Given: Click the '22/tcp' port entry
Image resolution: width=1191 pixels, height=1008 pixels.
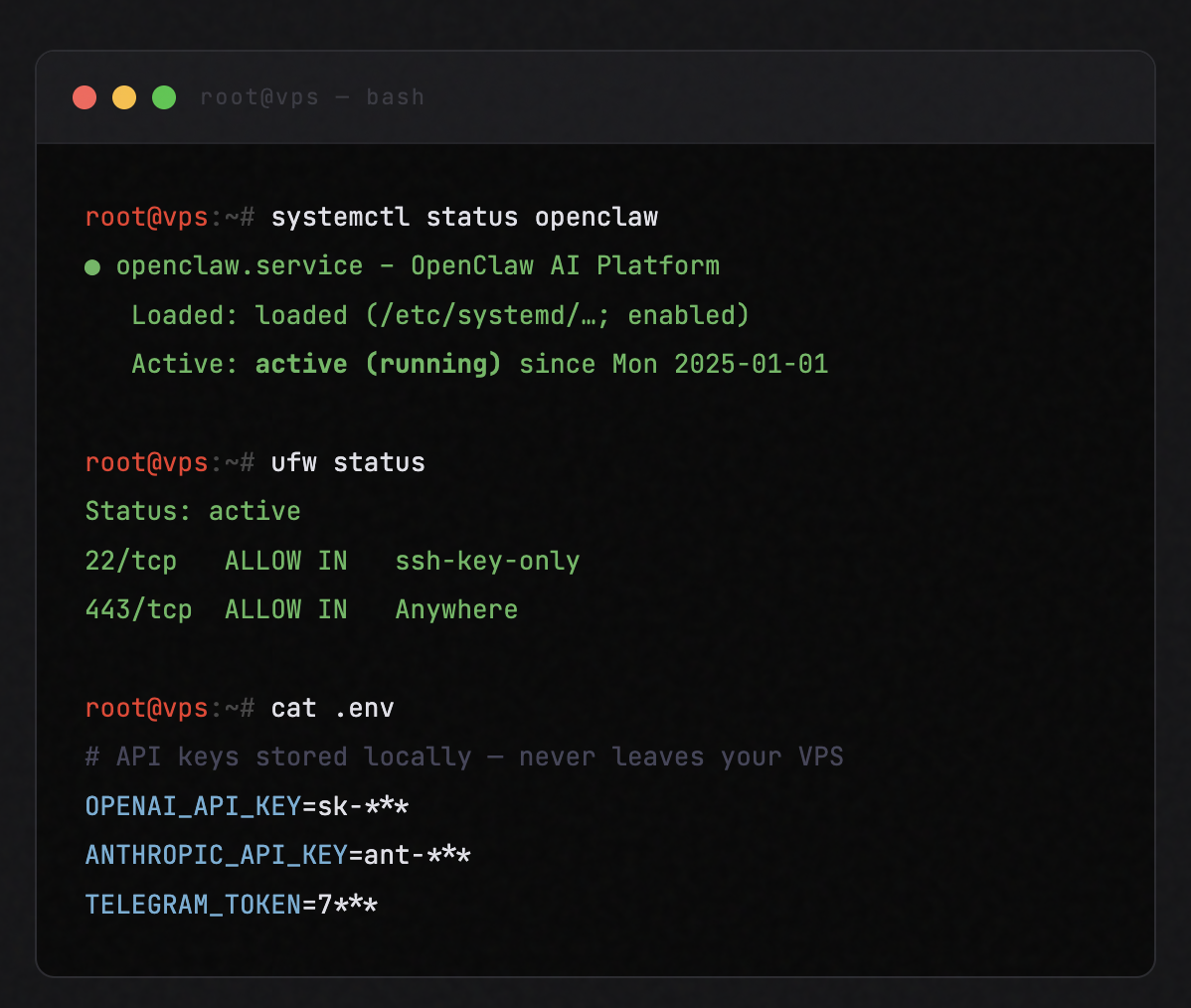Looking at the screenshot, I should (131, 561).
